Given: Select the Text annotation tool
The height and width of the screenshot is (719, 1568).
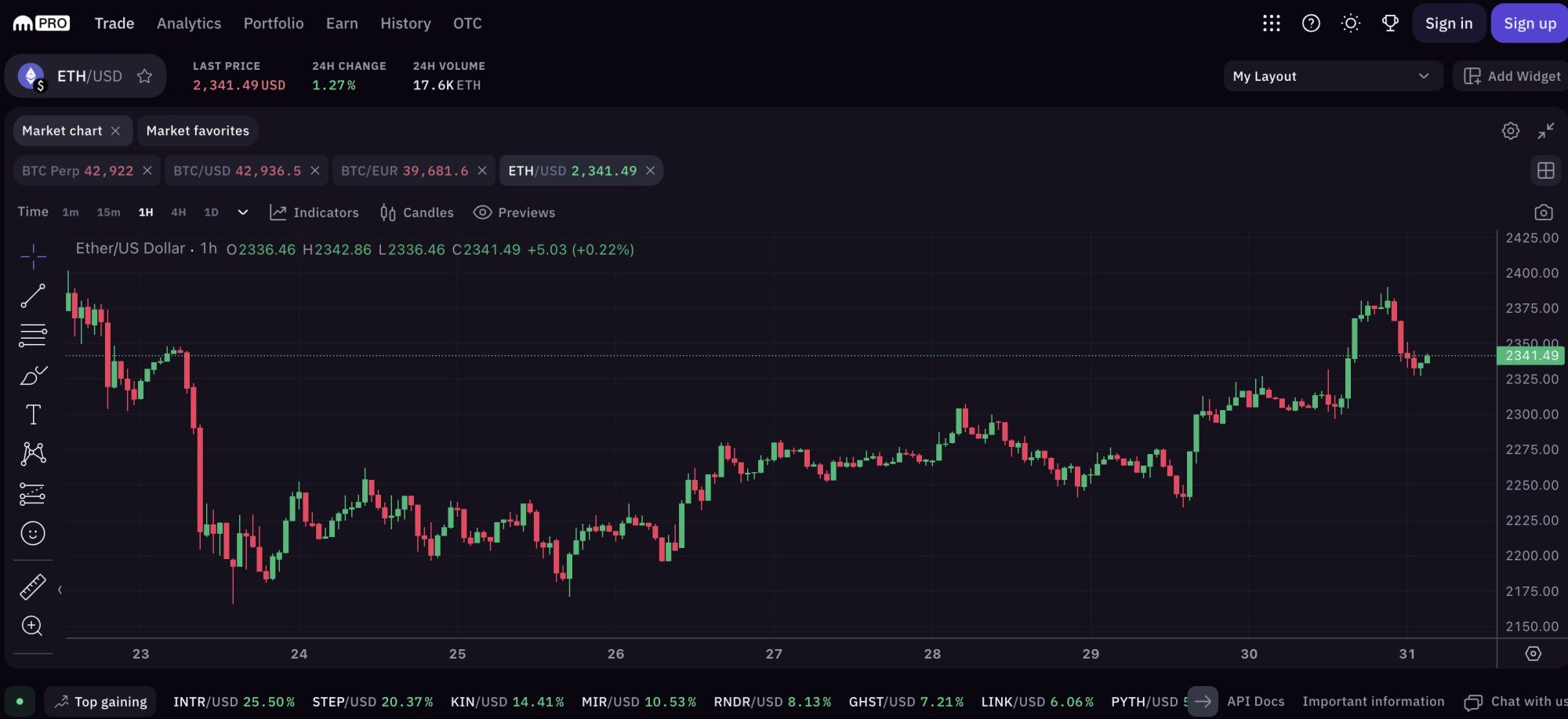Looking at the screenshot, I should click(x=33, y=415).
